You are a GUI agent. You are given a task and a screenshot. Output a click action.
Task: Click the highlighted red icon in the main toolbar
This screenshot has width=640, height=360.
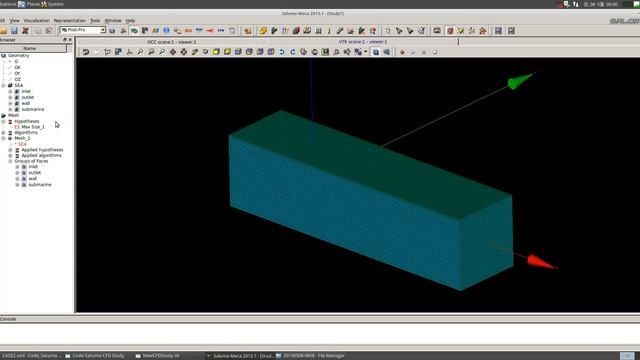click(x=450, y=31)
